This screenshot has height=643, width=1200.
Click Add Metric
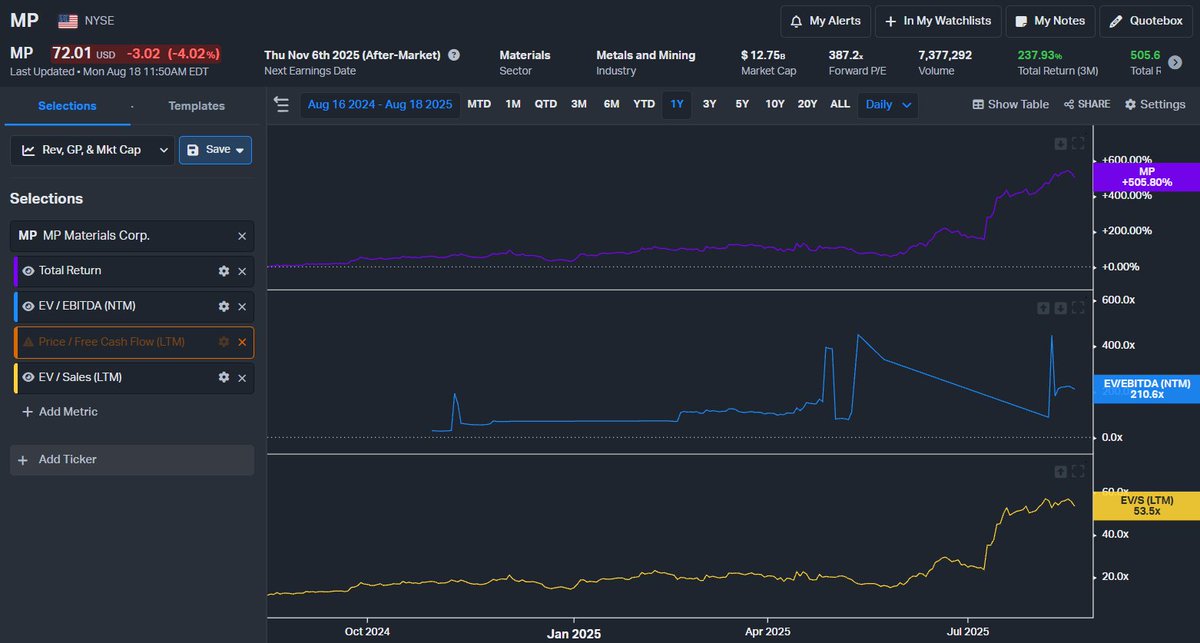pyautogui.click(x=59, y=412)
